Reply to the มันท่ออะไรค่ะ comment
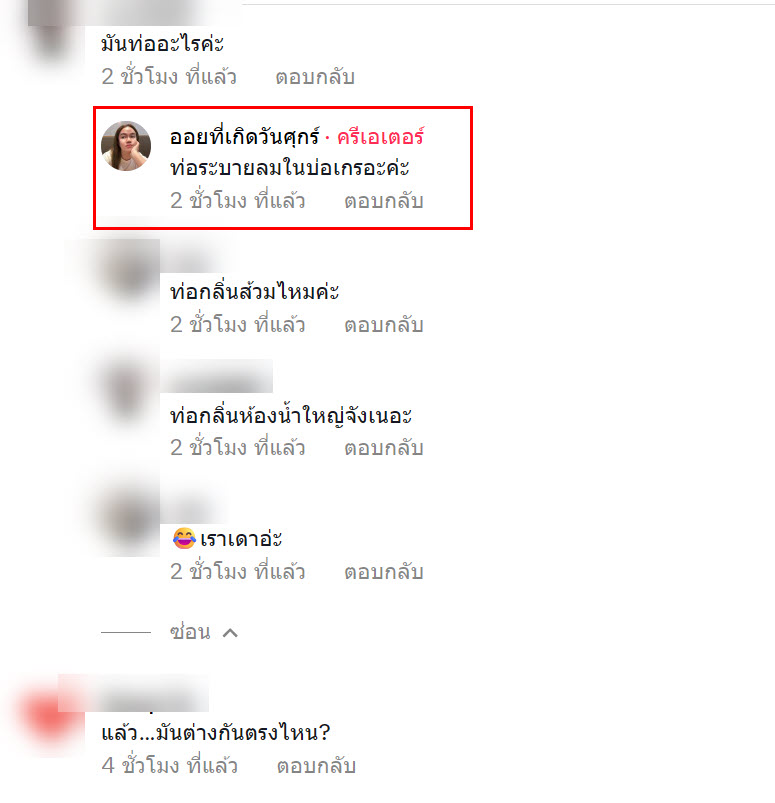 click(x=315, y=77)
